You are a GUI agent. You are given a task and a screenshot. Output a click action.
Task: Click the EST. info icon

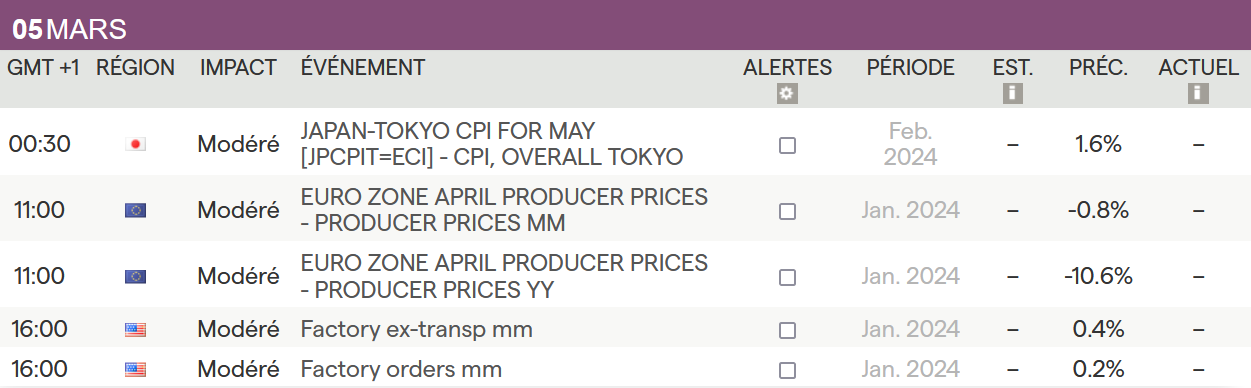click(1012, 93)
